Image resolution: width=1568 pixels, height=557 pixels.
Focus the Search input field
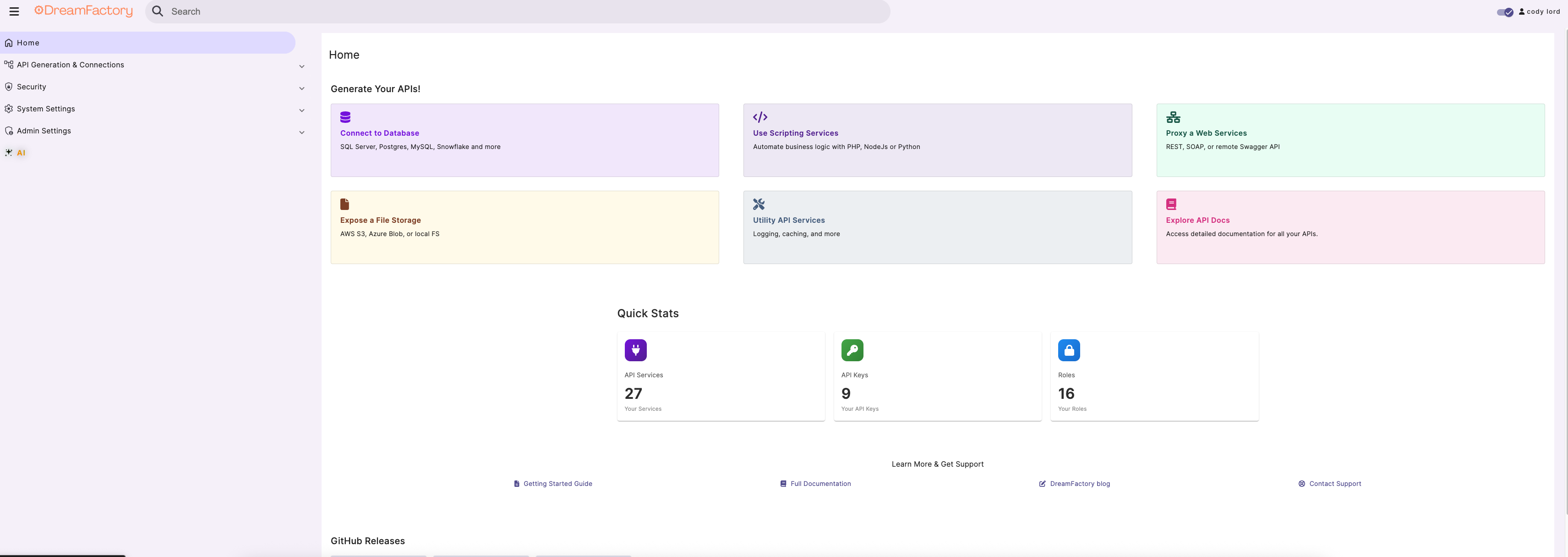(x=517, y=11)
